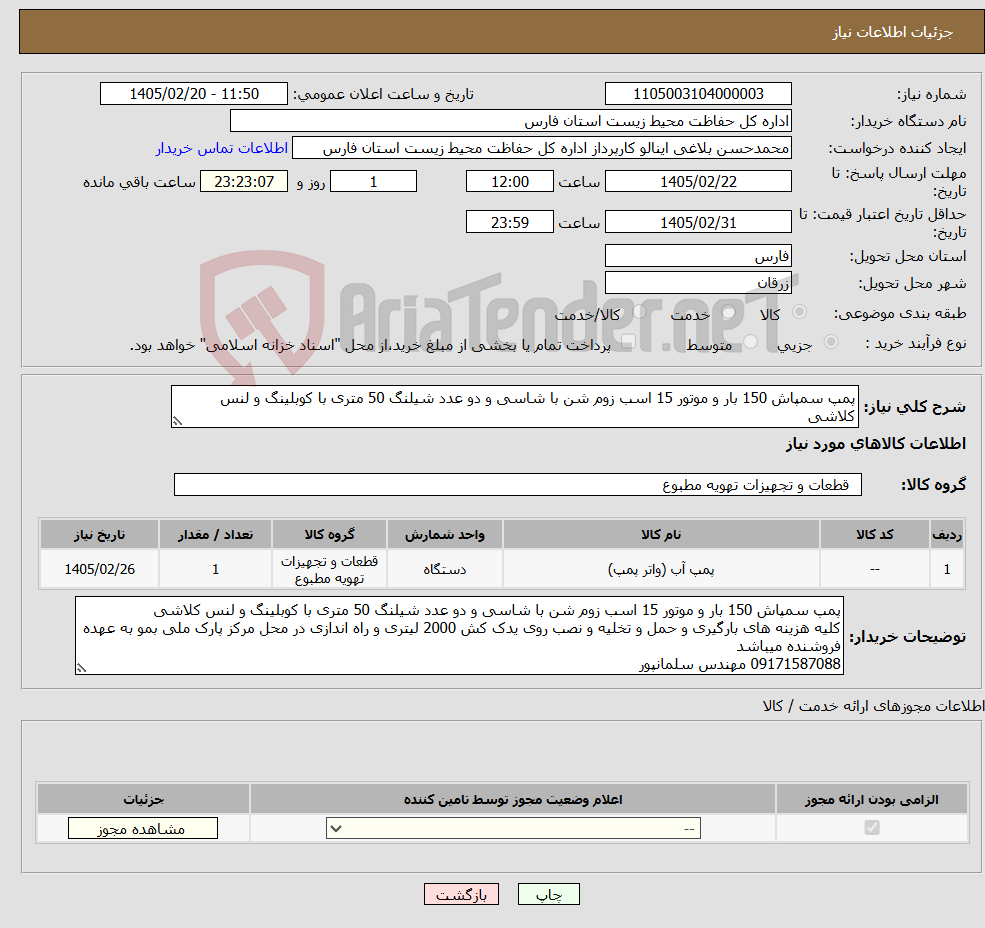985x928 pixels.
Task: Click the unit cell دستگاه
Action: click(444, 569)
